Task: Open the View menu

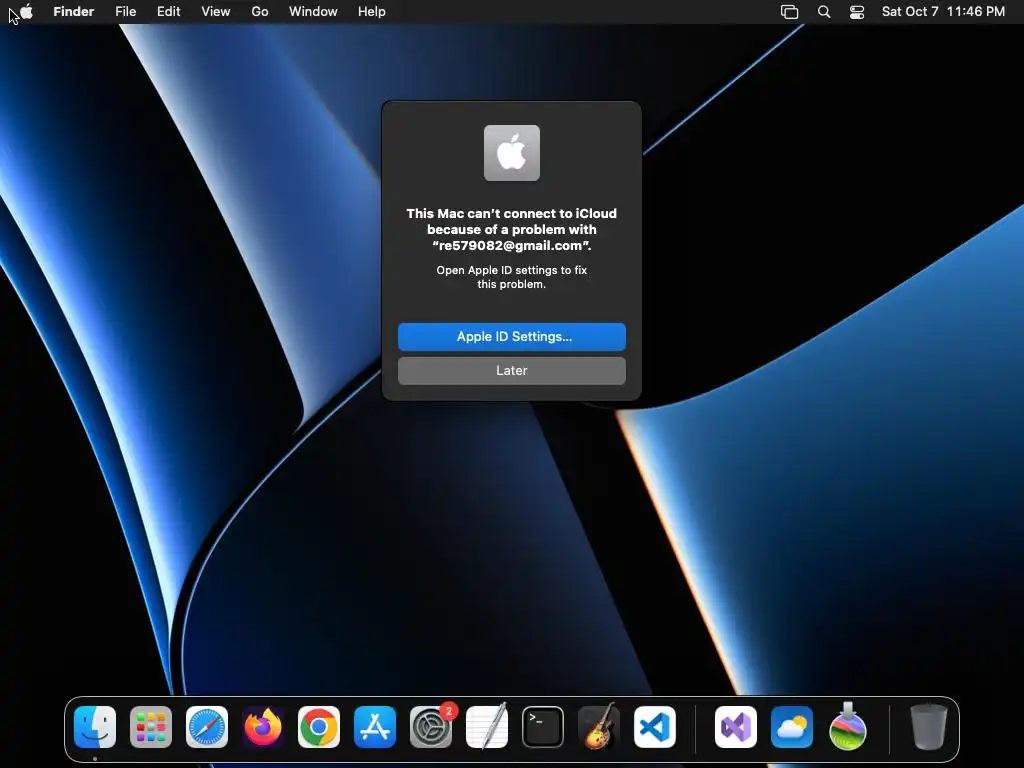Action: pos(216,12)
